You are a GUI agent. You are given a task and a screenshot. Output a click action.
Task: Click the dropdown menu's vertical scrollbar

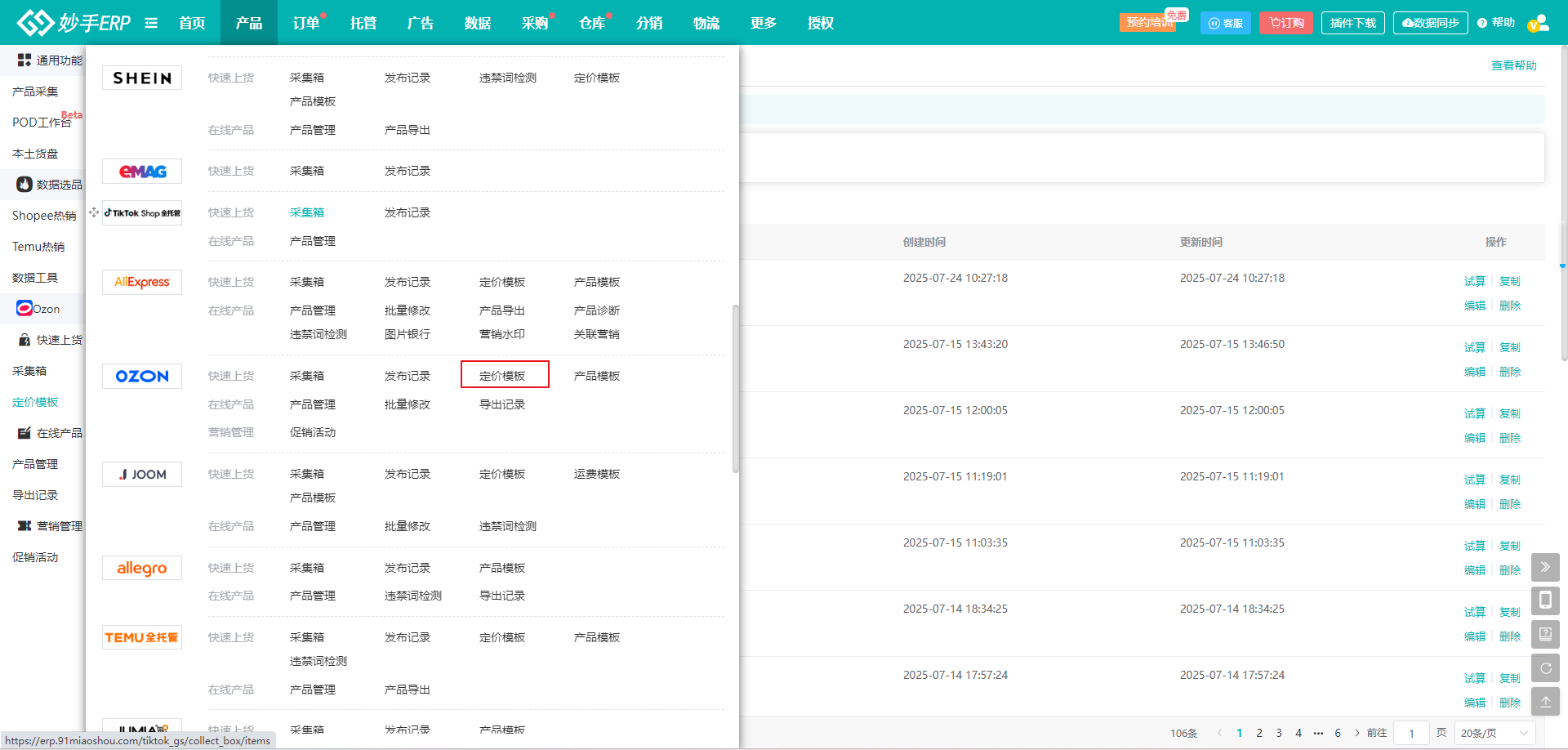click(735, 388)
